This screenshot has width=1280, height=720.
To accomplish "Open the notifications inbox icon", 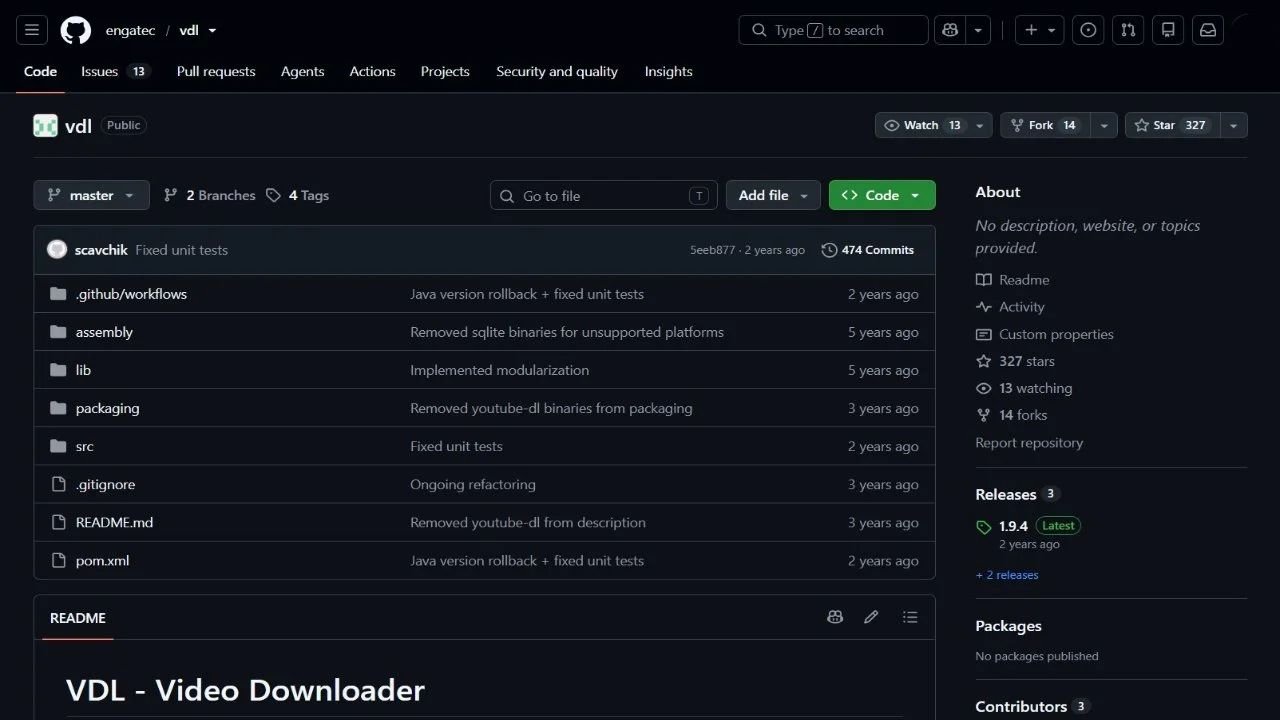I will pyautogui.click(x=1208, y=30).
